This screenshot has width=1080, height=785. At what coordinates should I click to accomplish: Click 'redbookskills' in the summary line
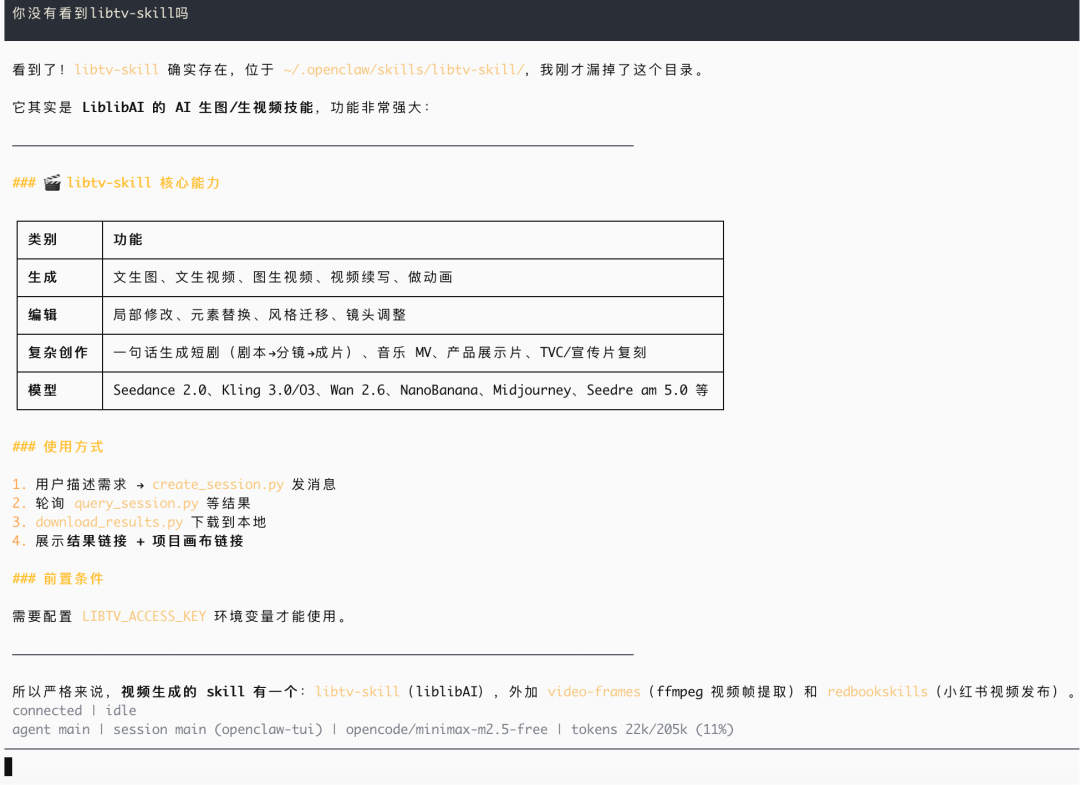pos(878,692)
